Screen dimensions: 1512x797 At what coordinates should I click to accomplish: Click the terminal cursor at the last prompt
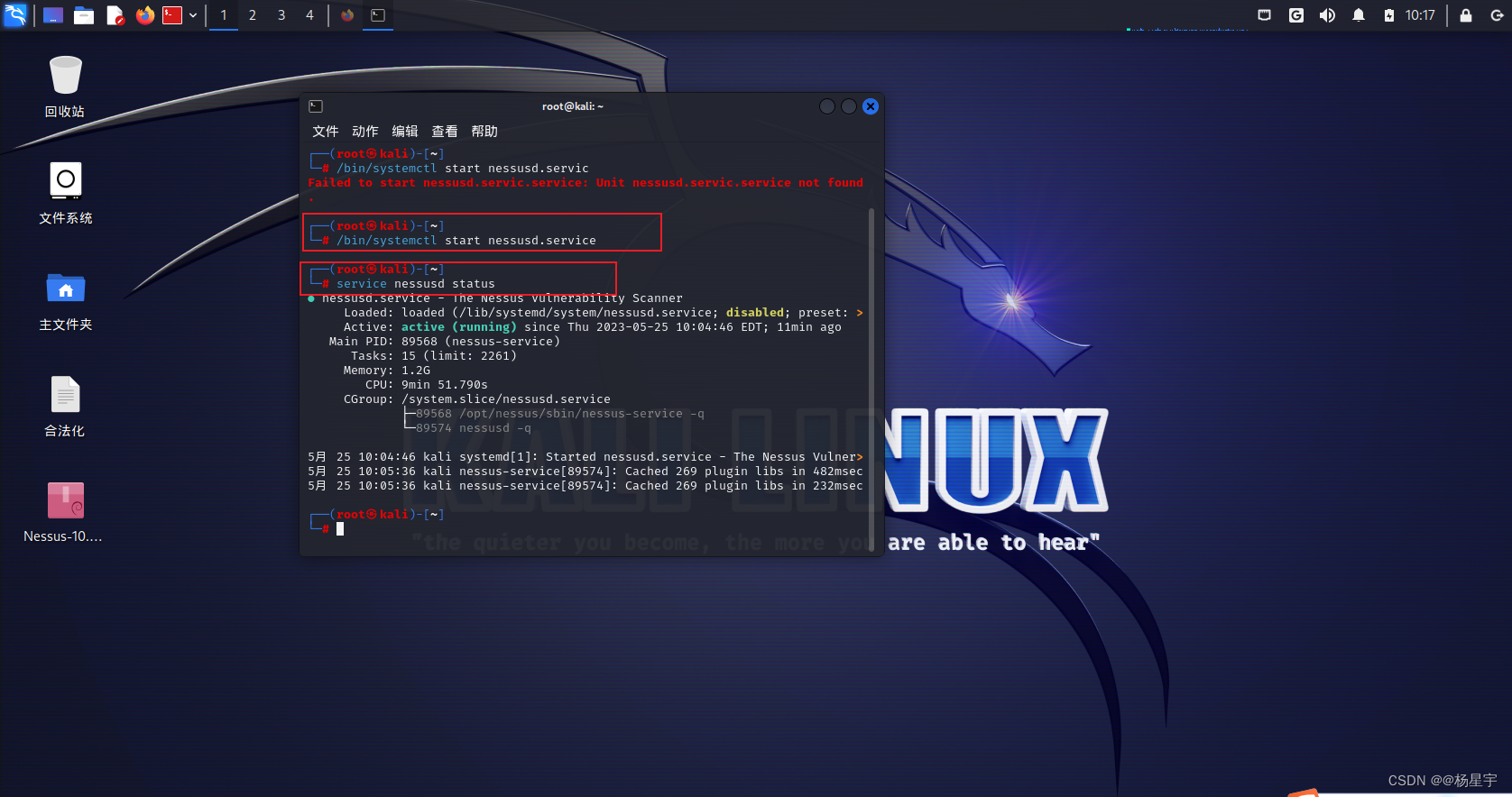[x=340, y=529]
